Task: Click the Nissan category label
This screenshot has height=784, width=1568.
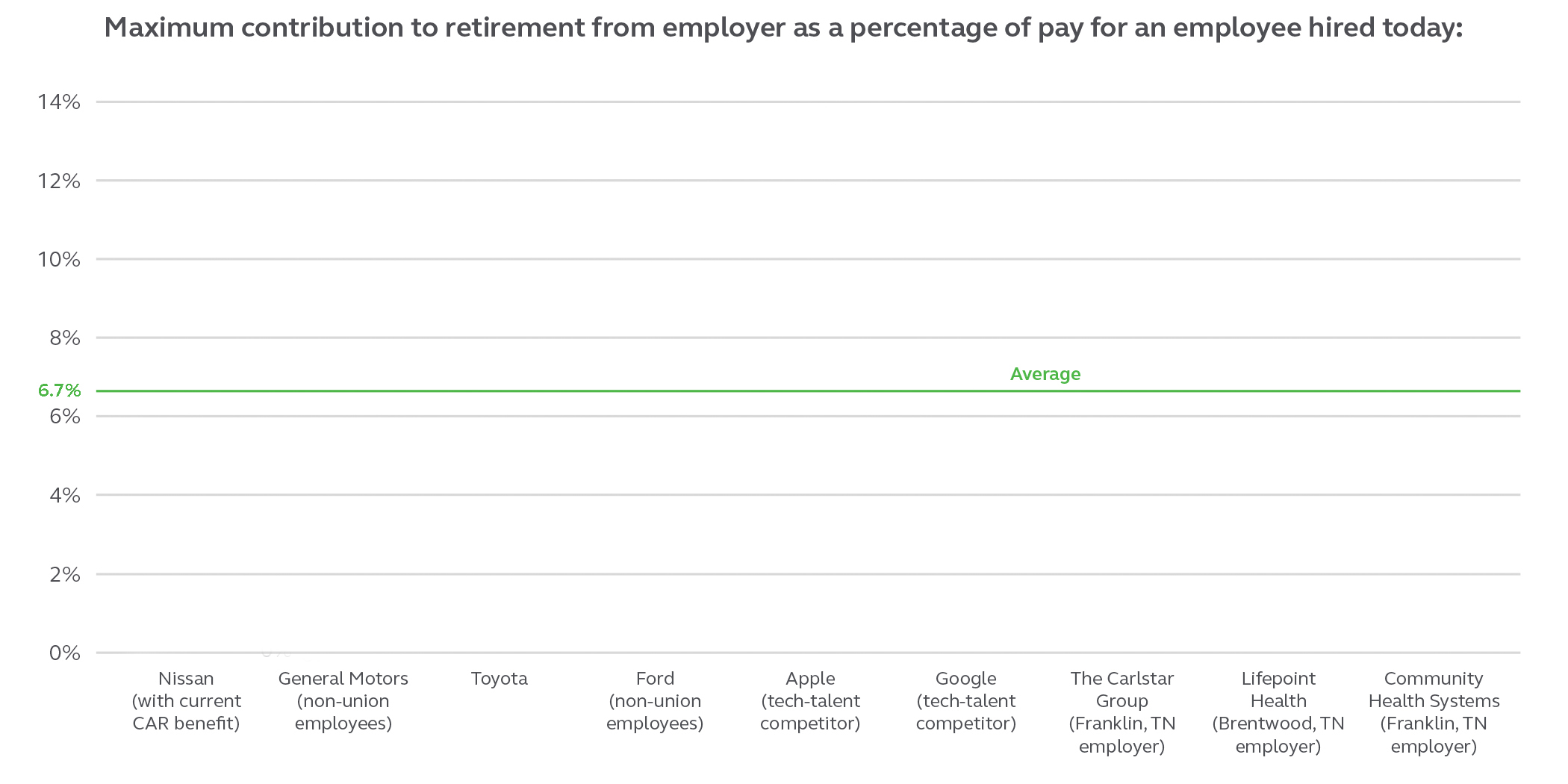Action: 186,700
